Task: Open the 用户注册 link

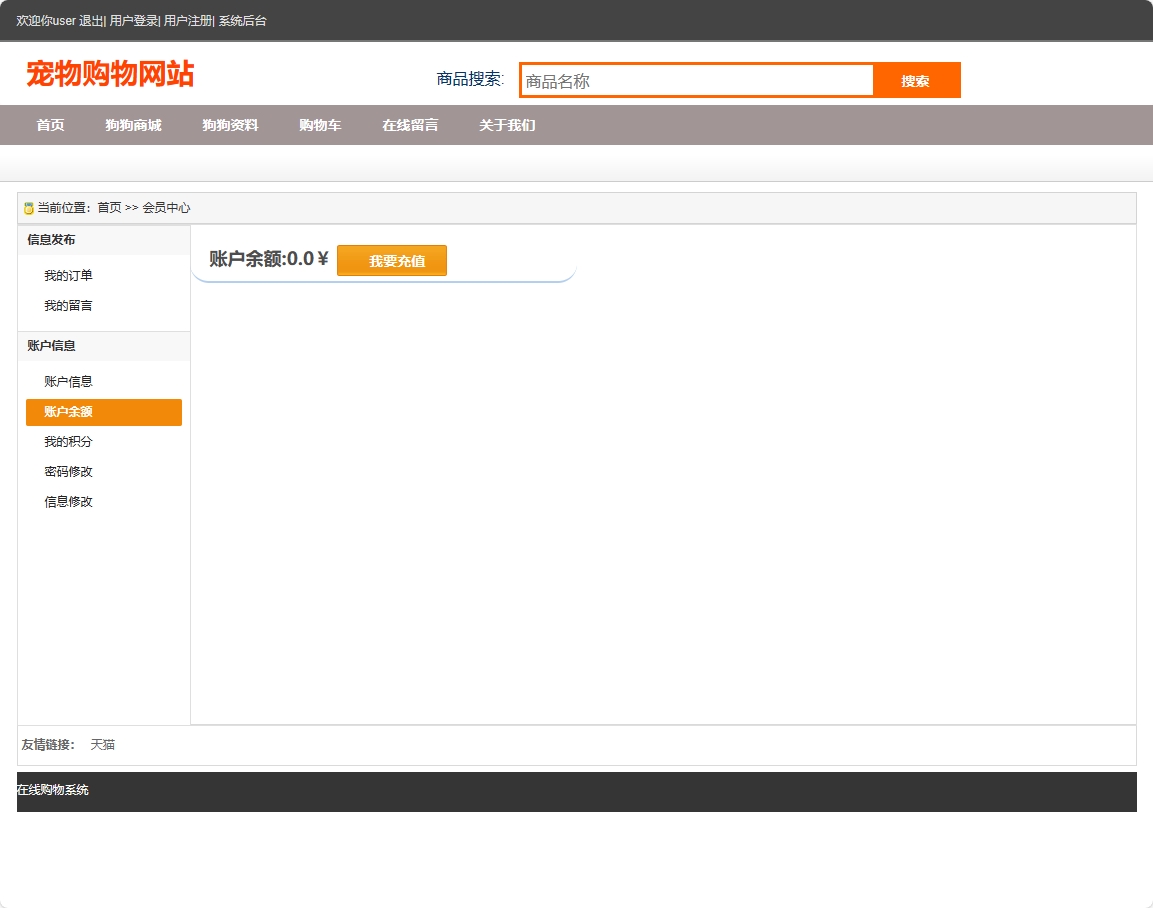Action: tap(188, 21)
